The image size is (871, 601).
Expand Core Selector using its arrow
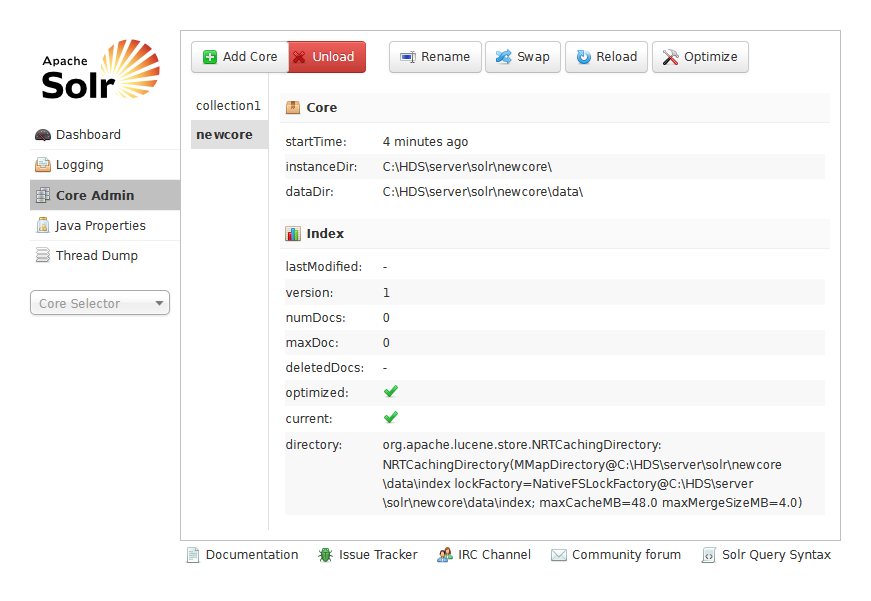coord(159,303)
